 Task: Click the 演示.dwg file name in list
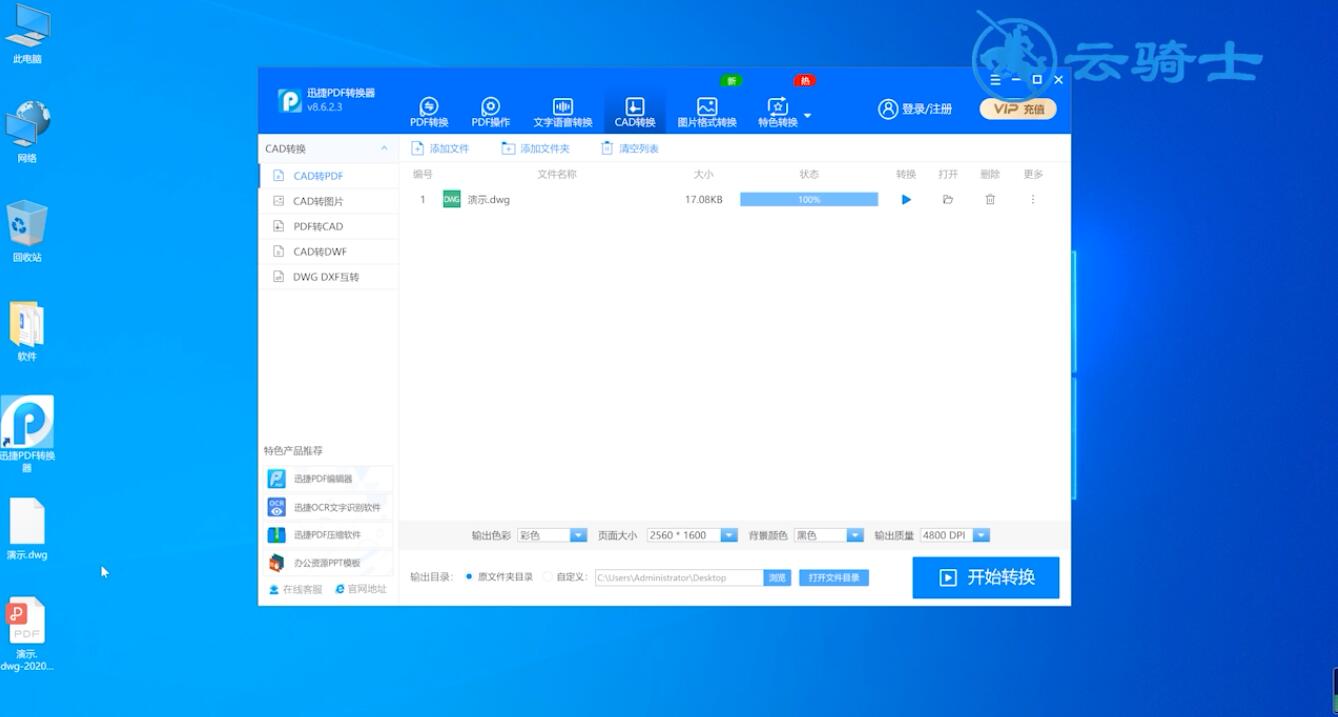point(489,200)
